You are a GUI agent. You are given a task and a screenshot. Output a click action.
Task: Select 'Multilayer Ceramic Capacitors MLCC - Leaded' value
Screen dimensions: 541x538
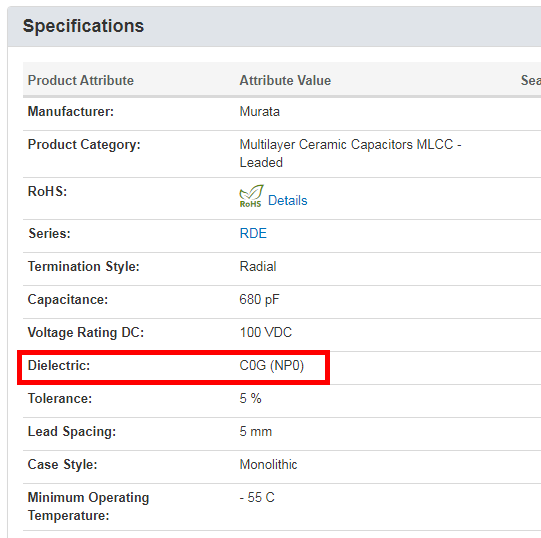coord(350,154)
